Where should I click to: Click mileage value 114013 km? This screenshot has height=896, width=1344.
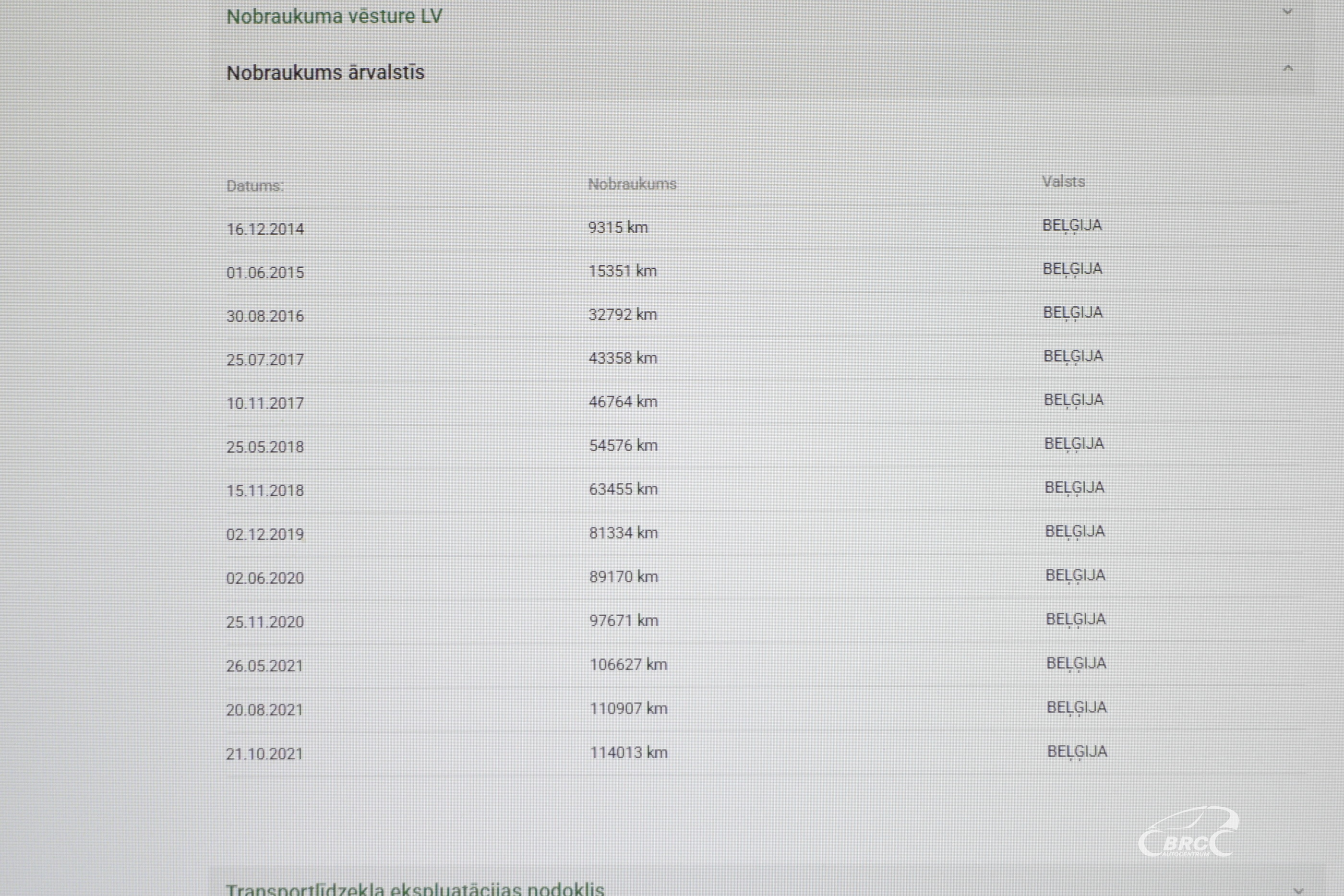tap(629, 753)
